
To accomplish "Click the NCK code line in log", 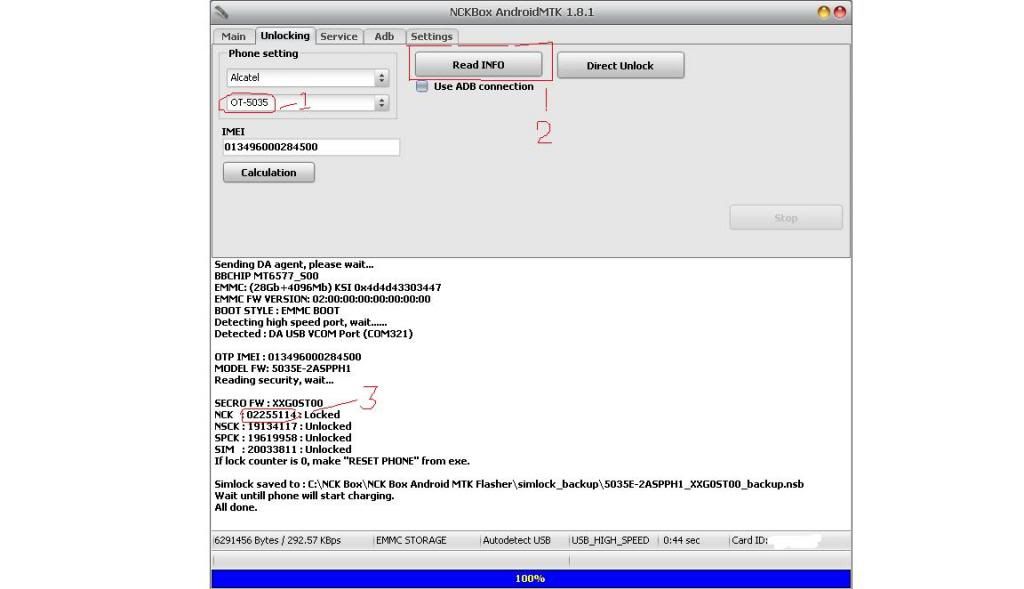I will (277, 415).
